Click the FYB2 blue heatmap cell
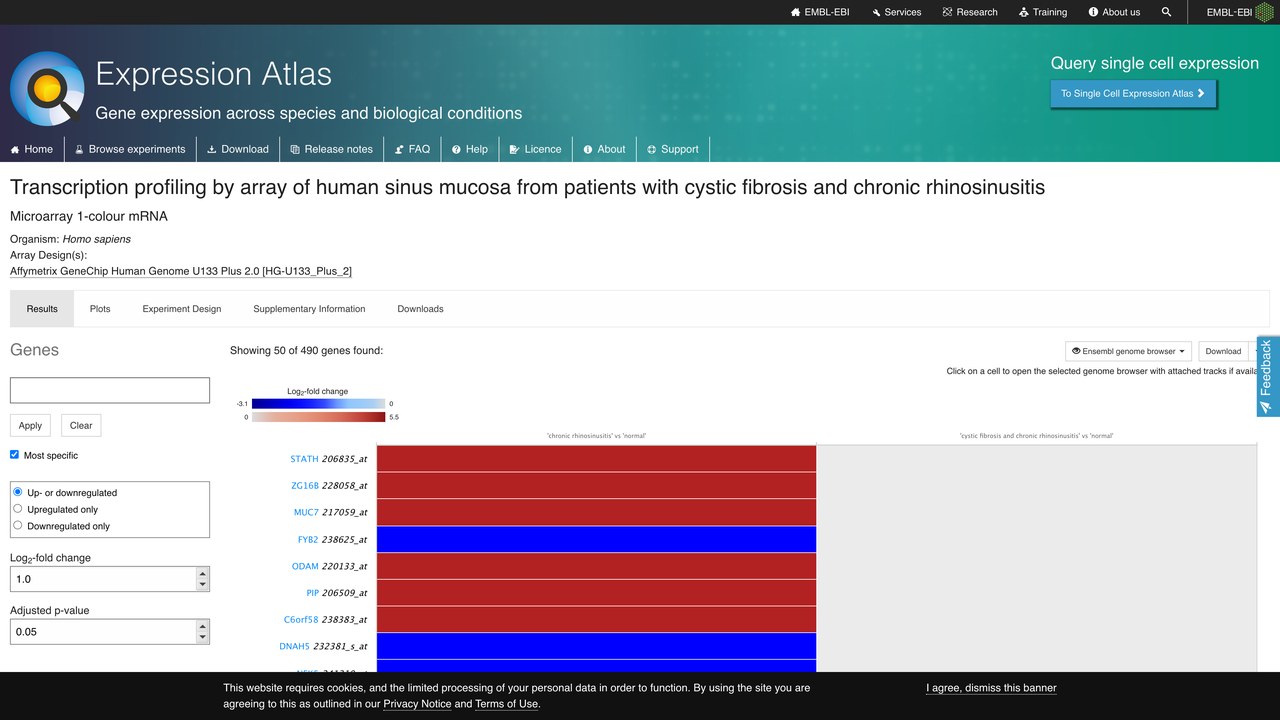The image size is (1280, 720). pos(596,540)
